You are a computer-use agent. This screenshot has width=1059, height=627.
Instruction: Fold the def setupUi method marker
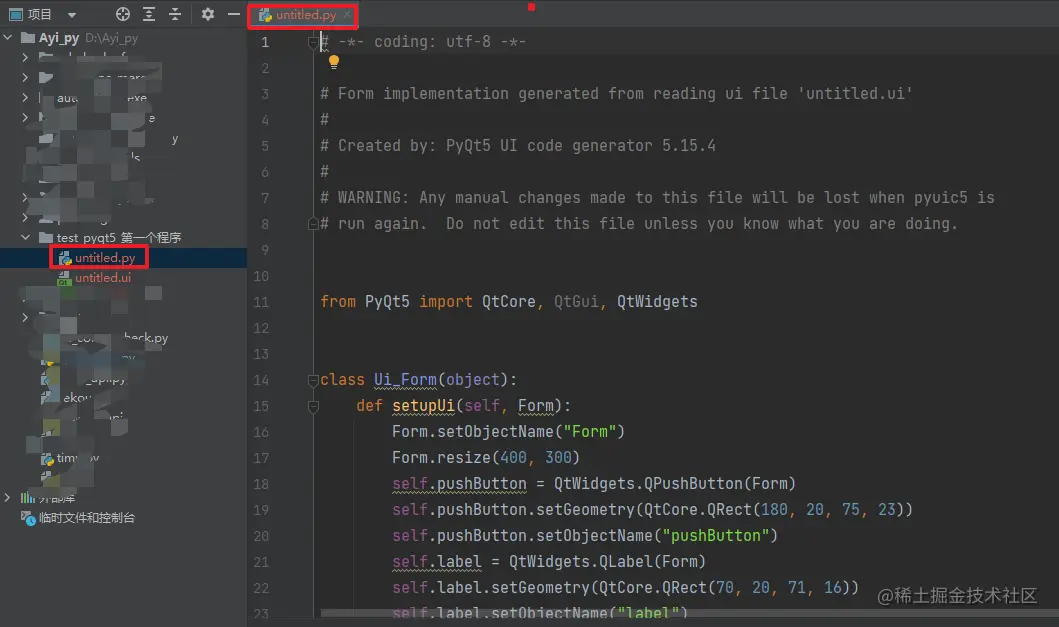point(313,406)
